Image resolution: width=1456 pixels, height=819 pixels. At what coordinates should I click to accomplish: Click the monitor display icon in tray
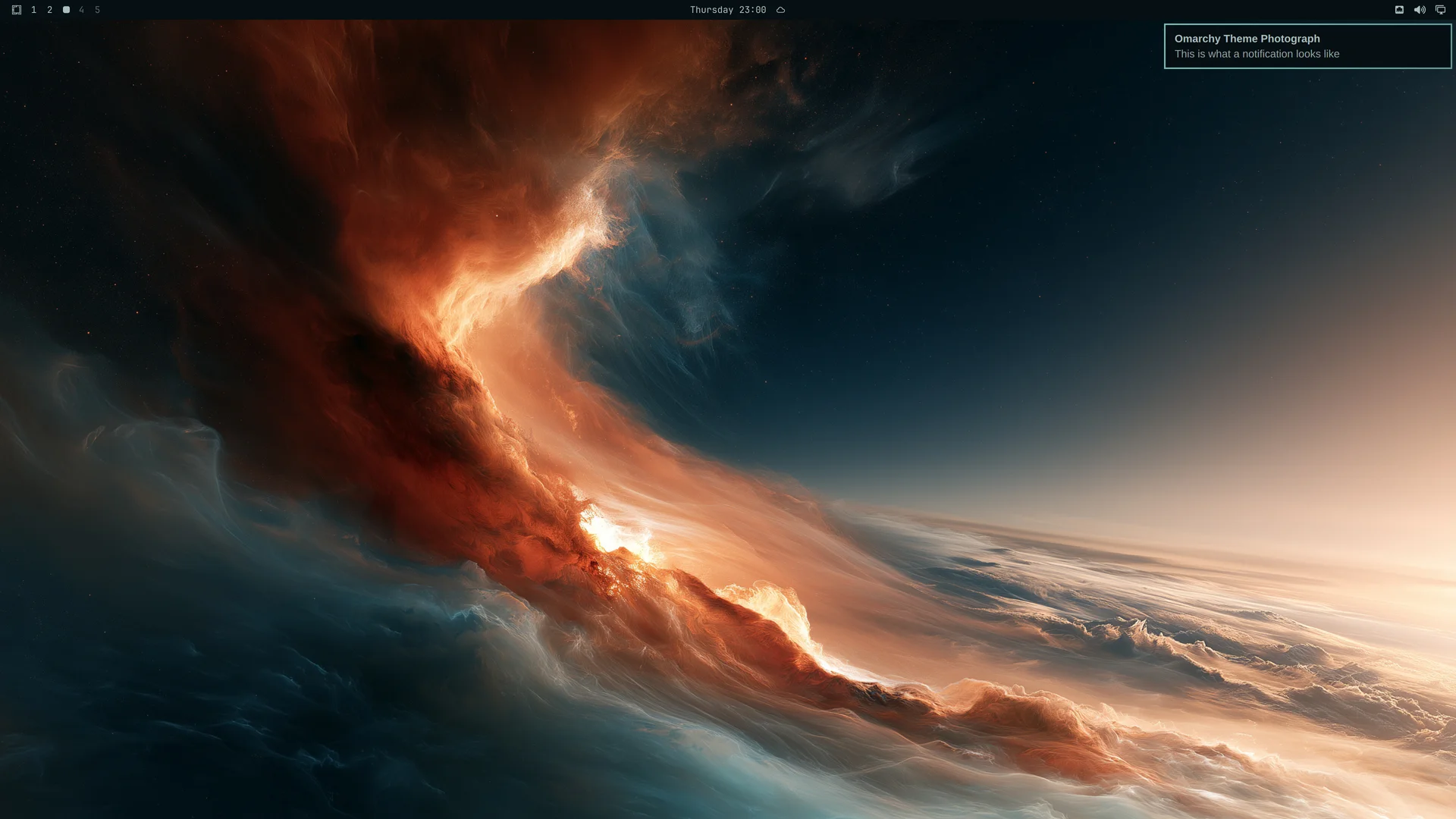pos(1440,10)
